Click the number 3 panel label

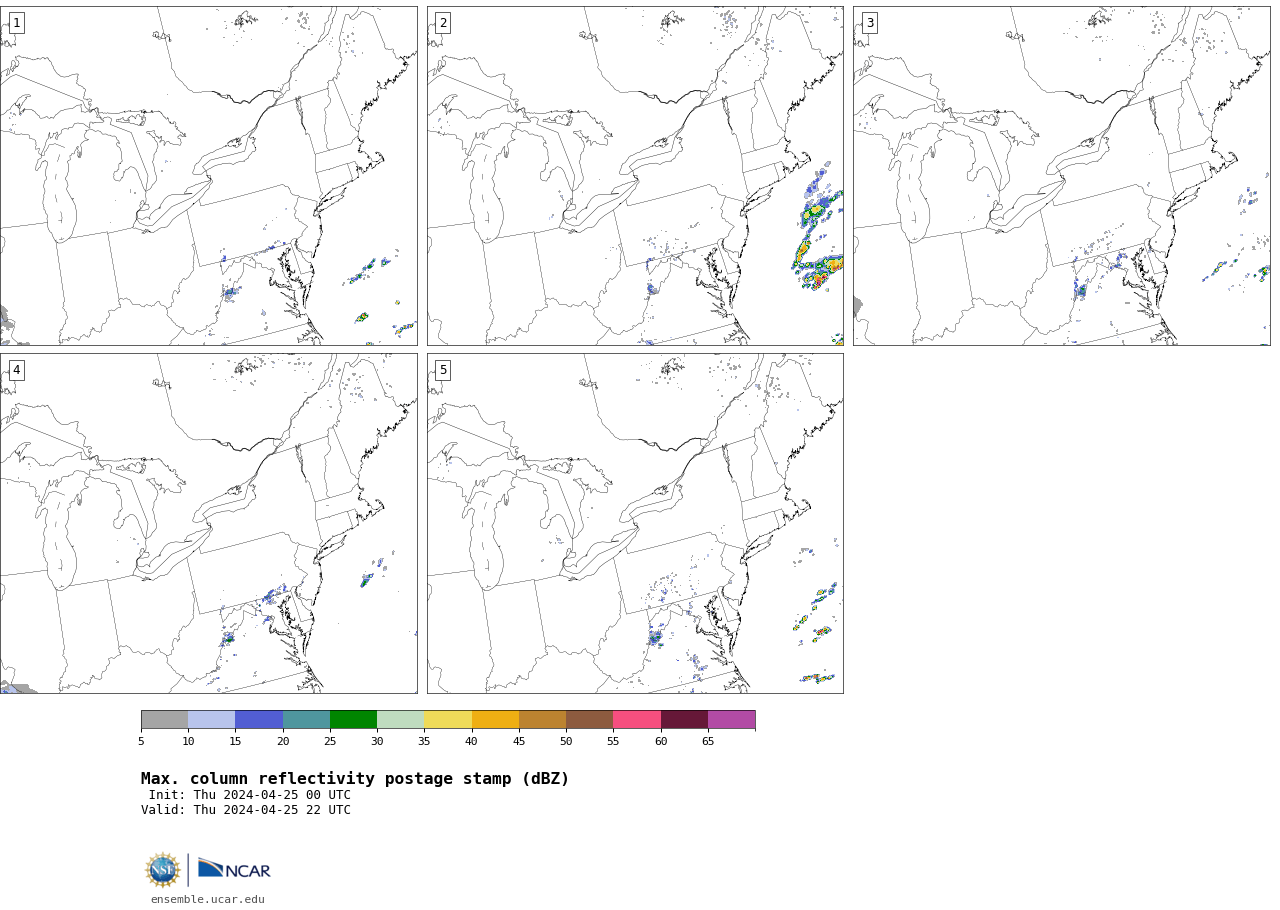pyautogui.click(x=869, y=23)
